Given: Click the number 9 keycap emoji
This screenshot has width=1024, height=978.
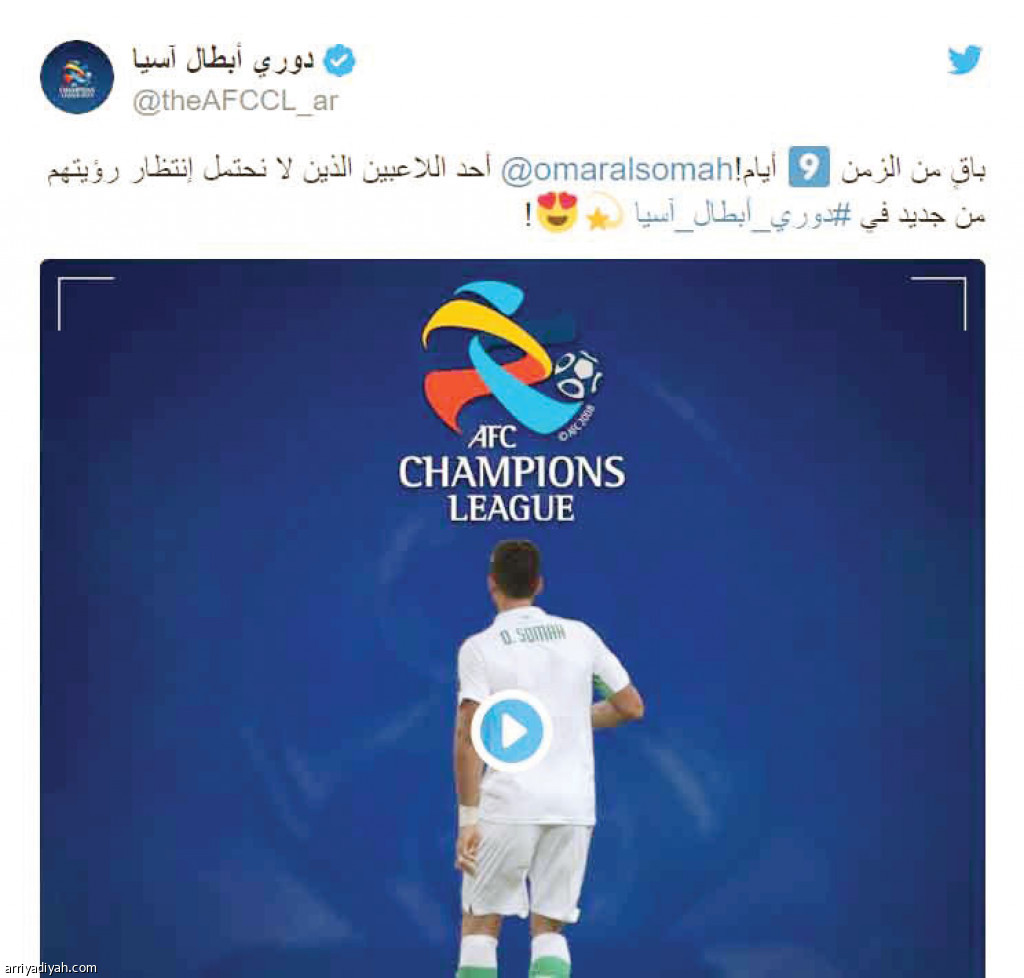Looking at the screenshot, I should pos(808,168).
